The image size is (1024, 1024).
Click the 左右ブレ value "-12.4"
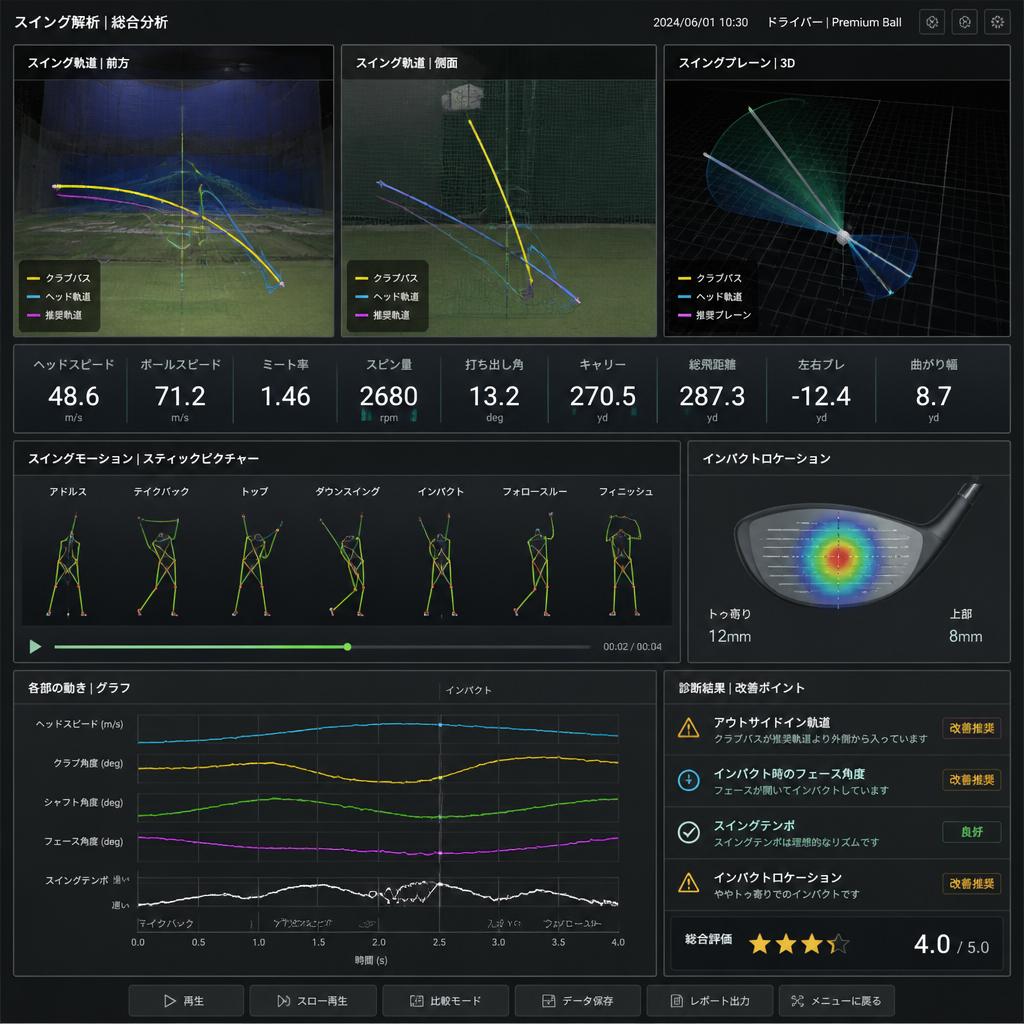(x=821, y=396)
